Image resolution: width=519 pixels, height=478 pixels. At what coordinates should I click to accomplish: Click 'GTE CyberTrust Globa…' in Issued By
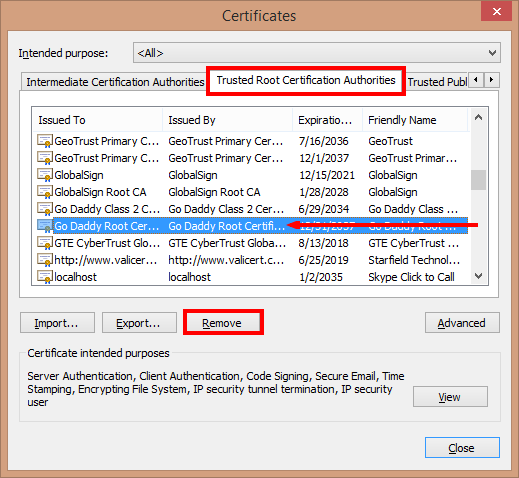pyautogui.click(x=227, y=243)
